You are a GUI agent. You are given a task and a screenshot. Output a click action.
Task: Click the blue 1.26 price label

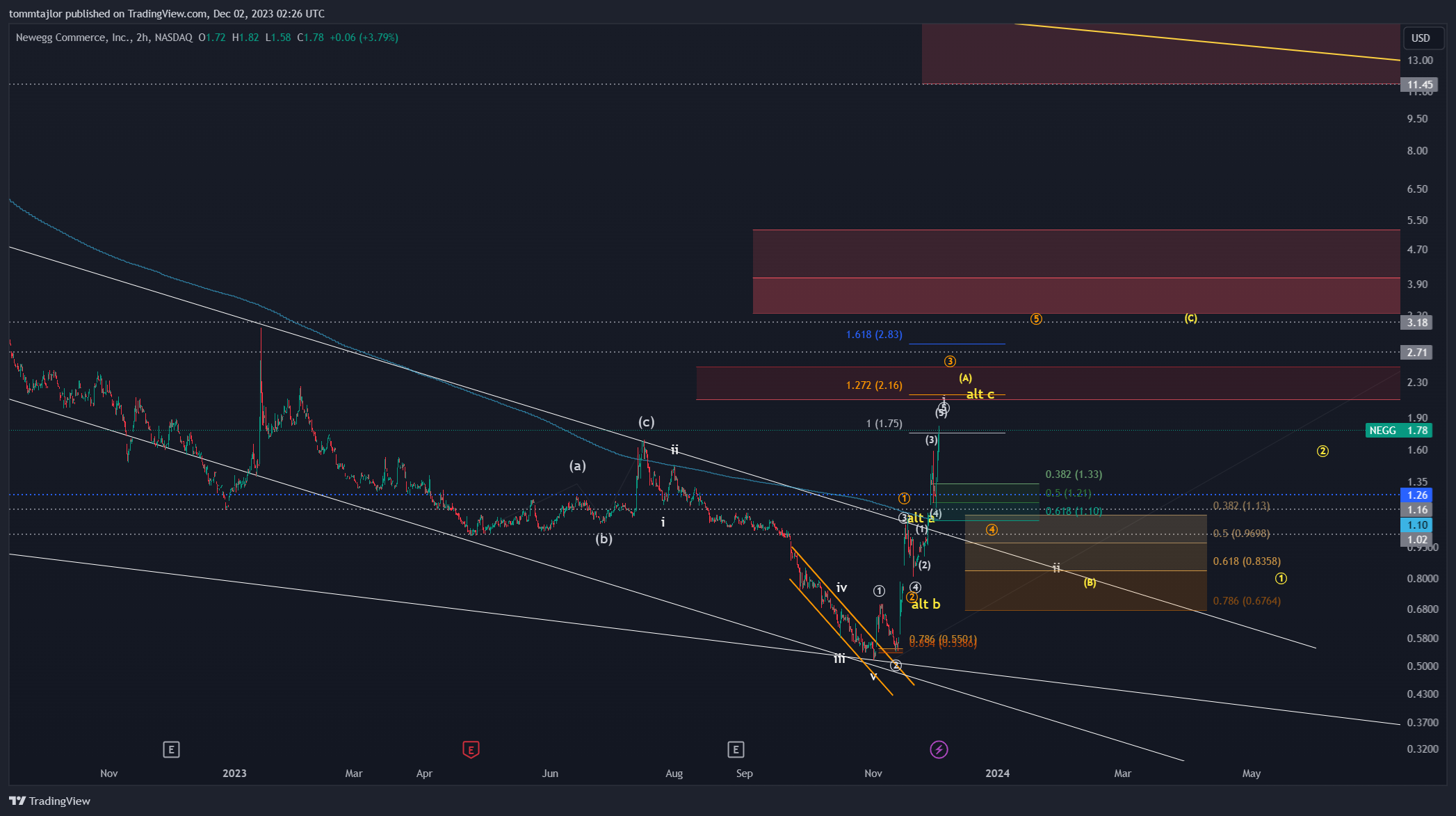pyautogui.click(x=1418, y=495)
